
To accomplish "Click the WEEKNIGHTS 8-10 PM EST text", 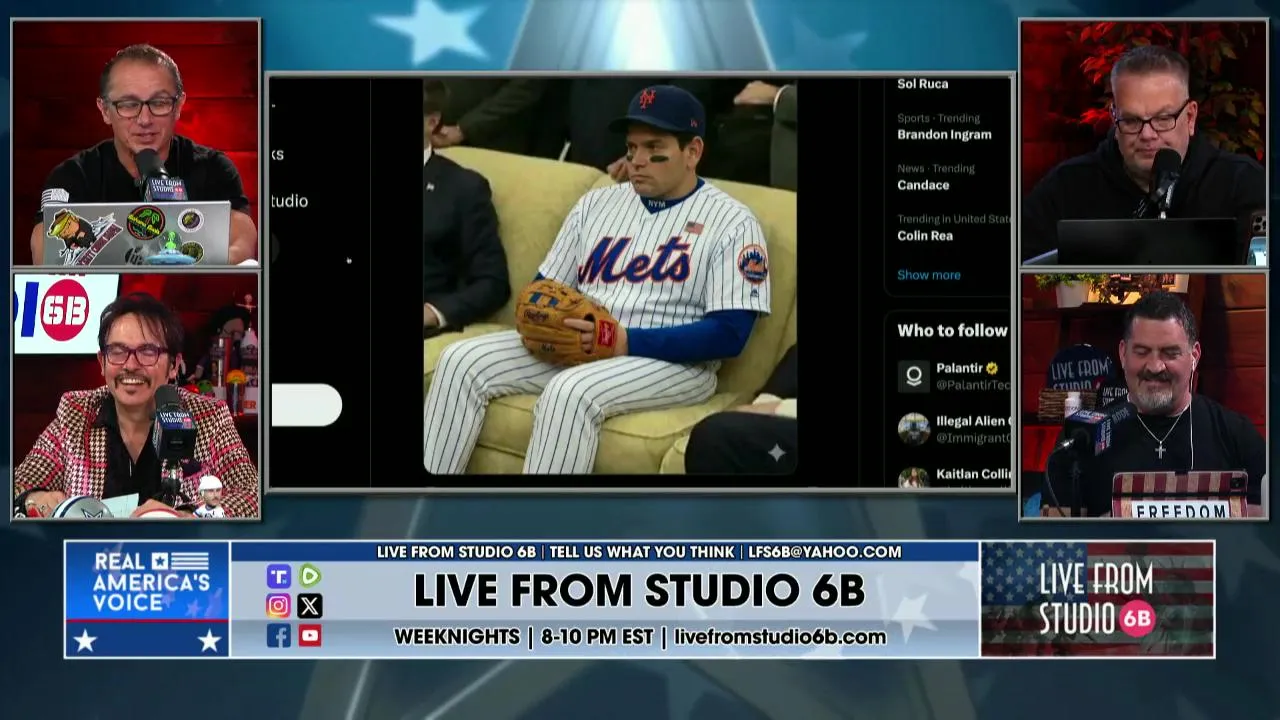I will click(x=523, y=637).
